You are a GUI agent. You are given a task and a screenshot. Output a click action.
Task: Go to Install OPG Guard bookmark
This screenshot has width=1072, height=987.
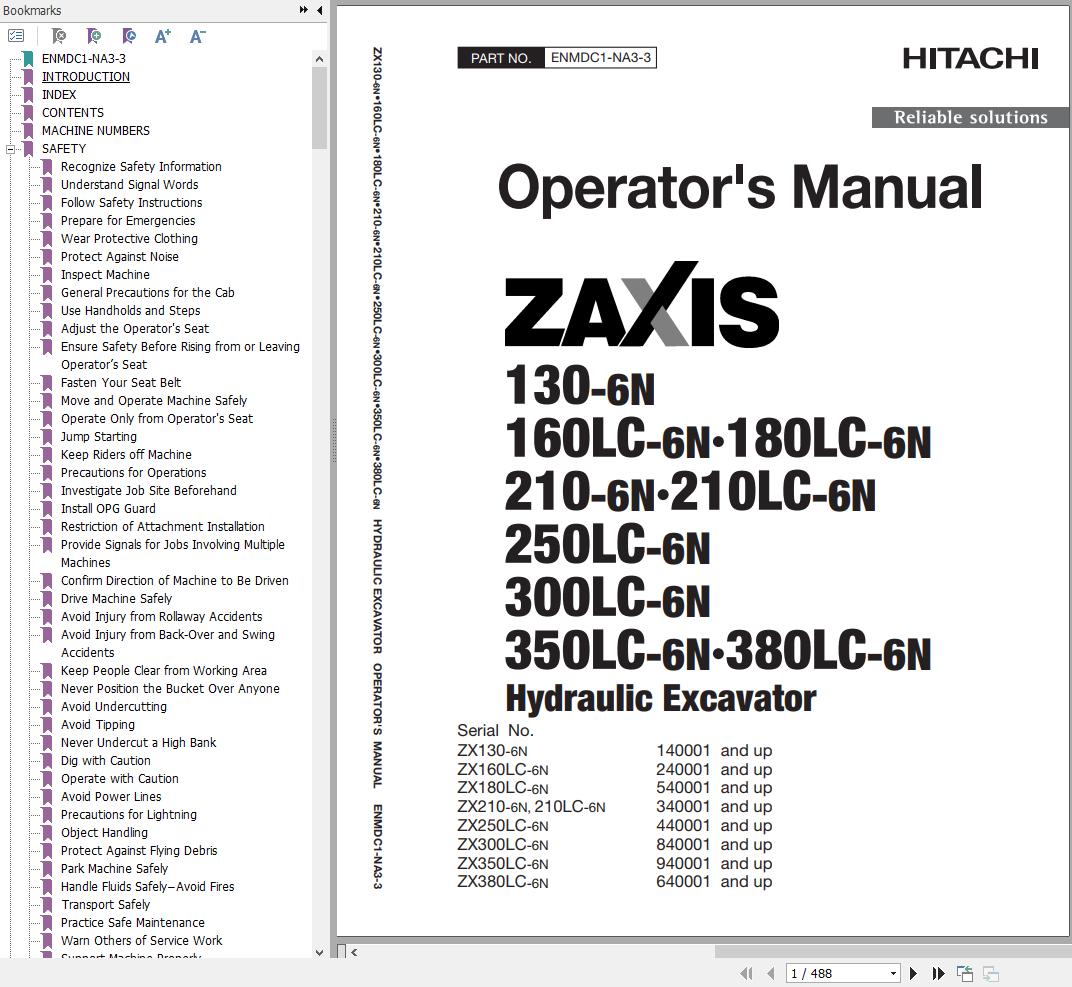[x=108, y=509]
